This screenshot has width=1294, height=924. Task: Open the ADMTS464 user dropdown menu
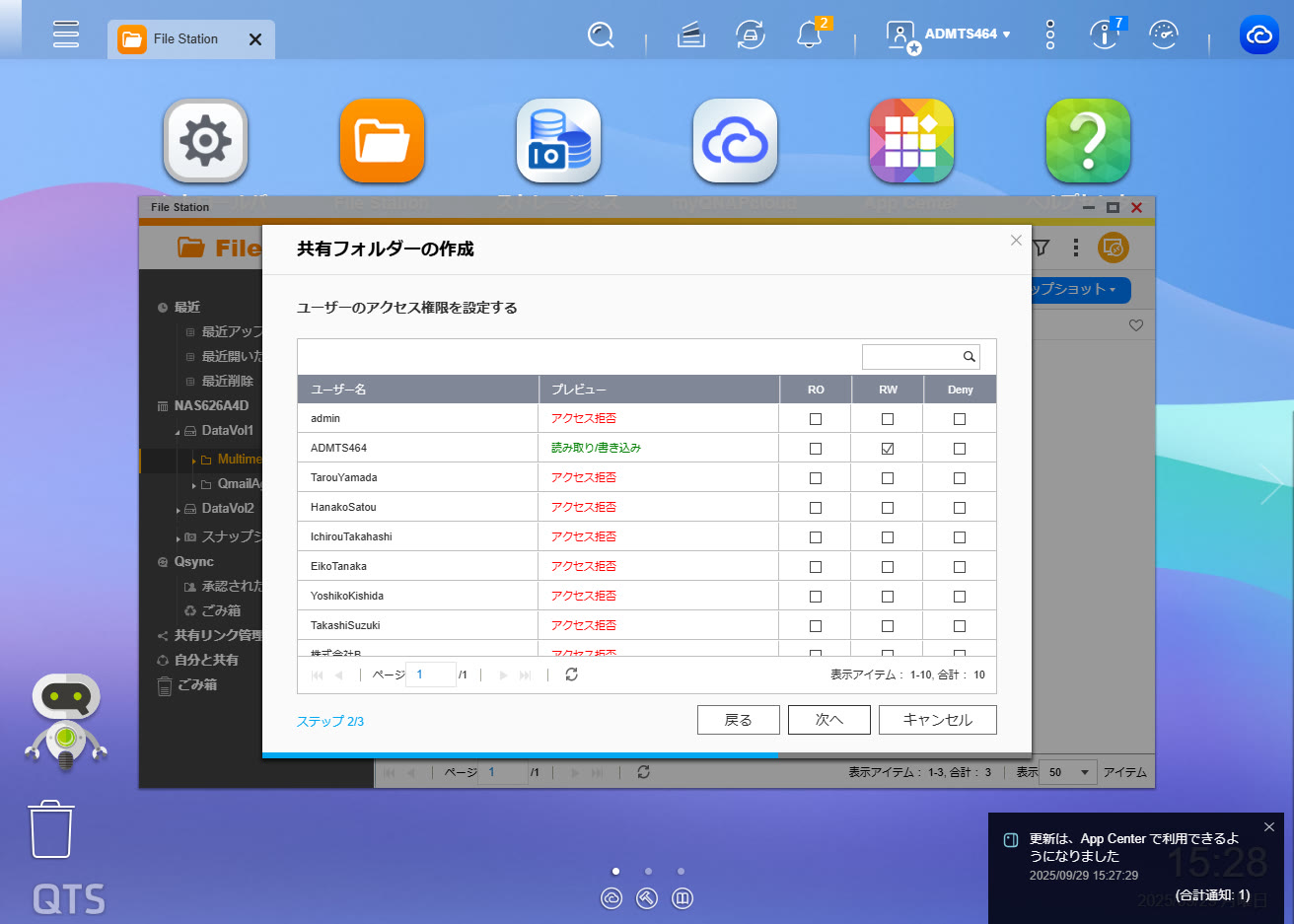(x=967, y=35)
